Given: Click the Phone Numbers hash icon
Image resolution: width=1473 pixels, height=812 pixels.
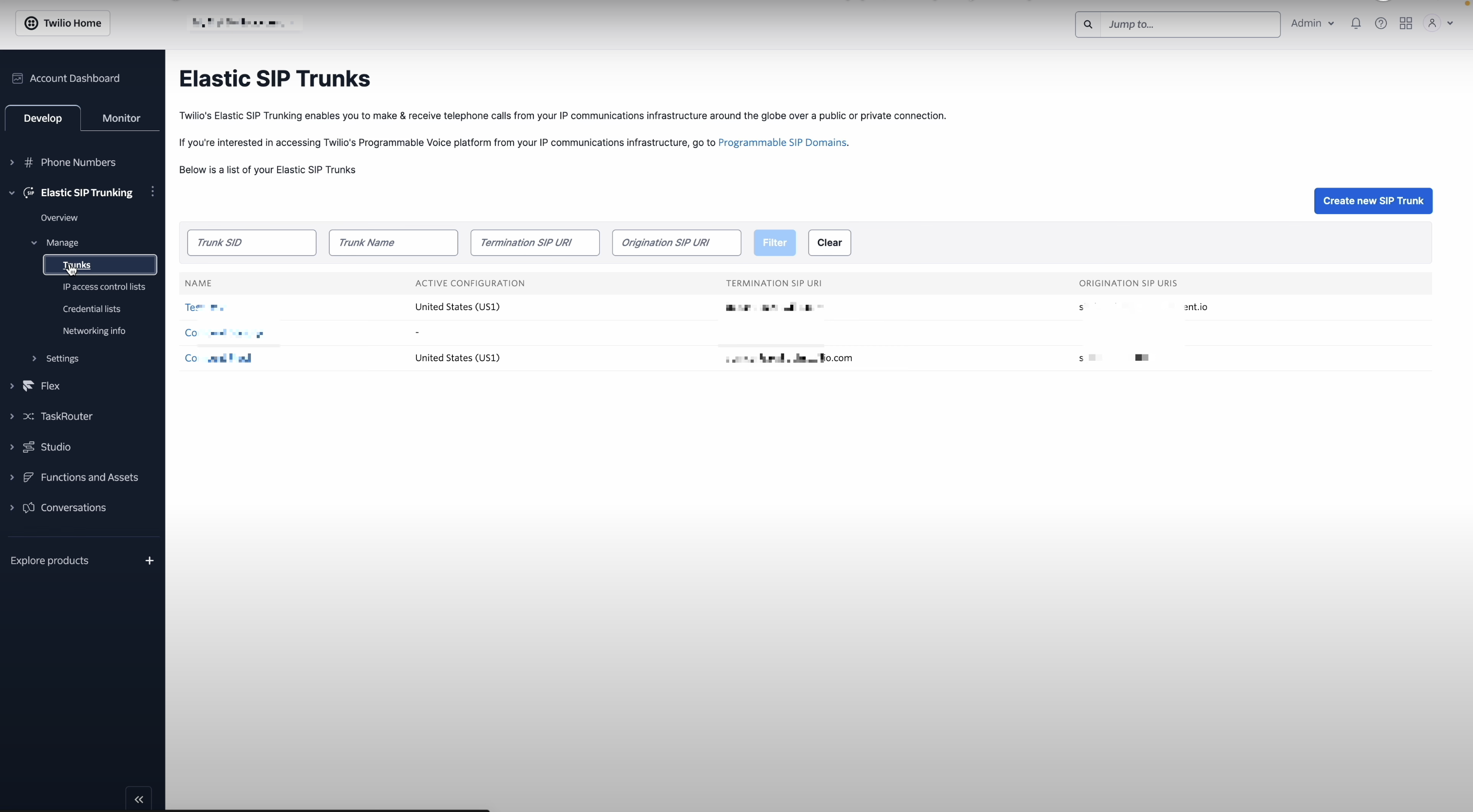Looking at the screenshot, I should pyautogui.click(x=28, y=162).
